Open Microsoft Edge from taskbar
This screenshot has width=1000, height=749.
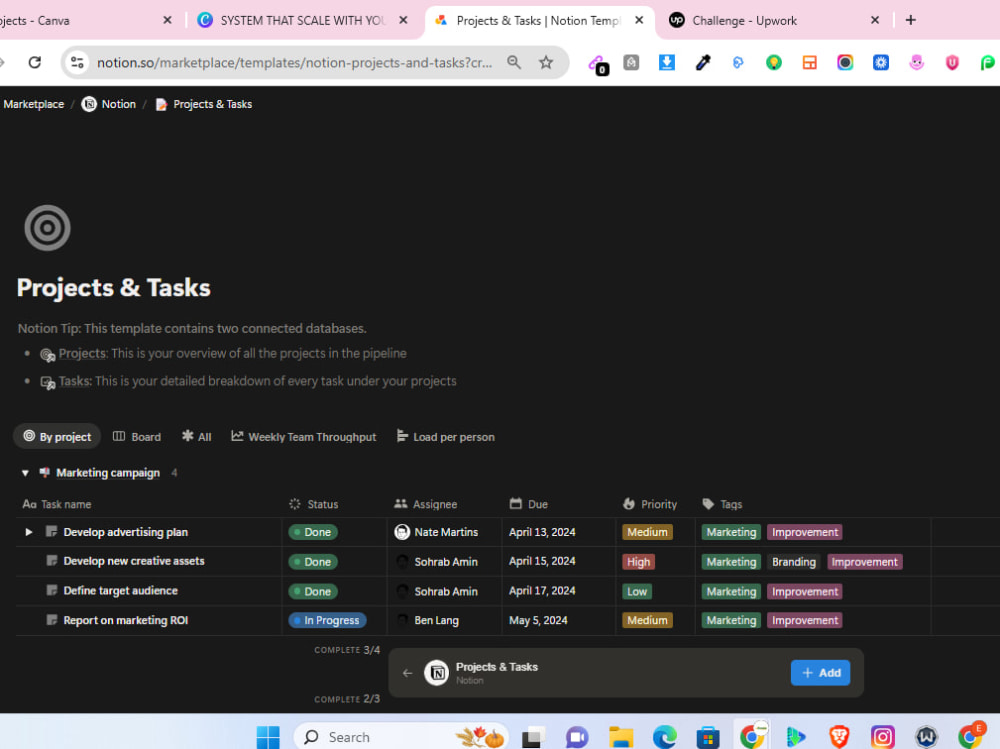pyautogui.click(x=665, y=737)
